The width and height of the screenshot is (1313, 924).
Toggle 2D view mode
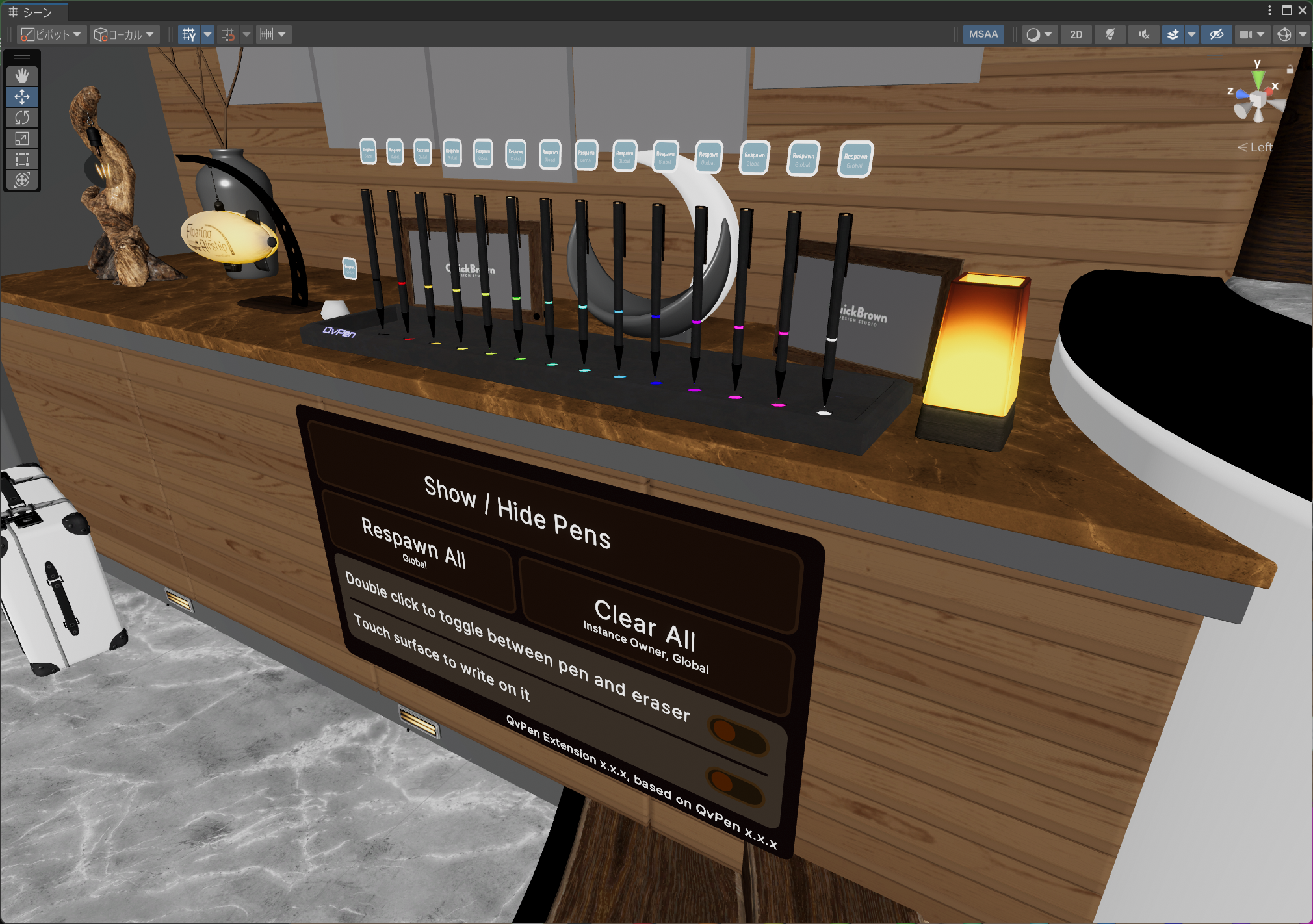click(1076, 34)
